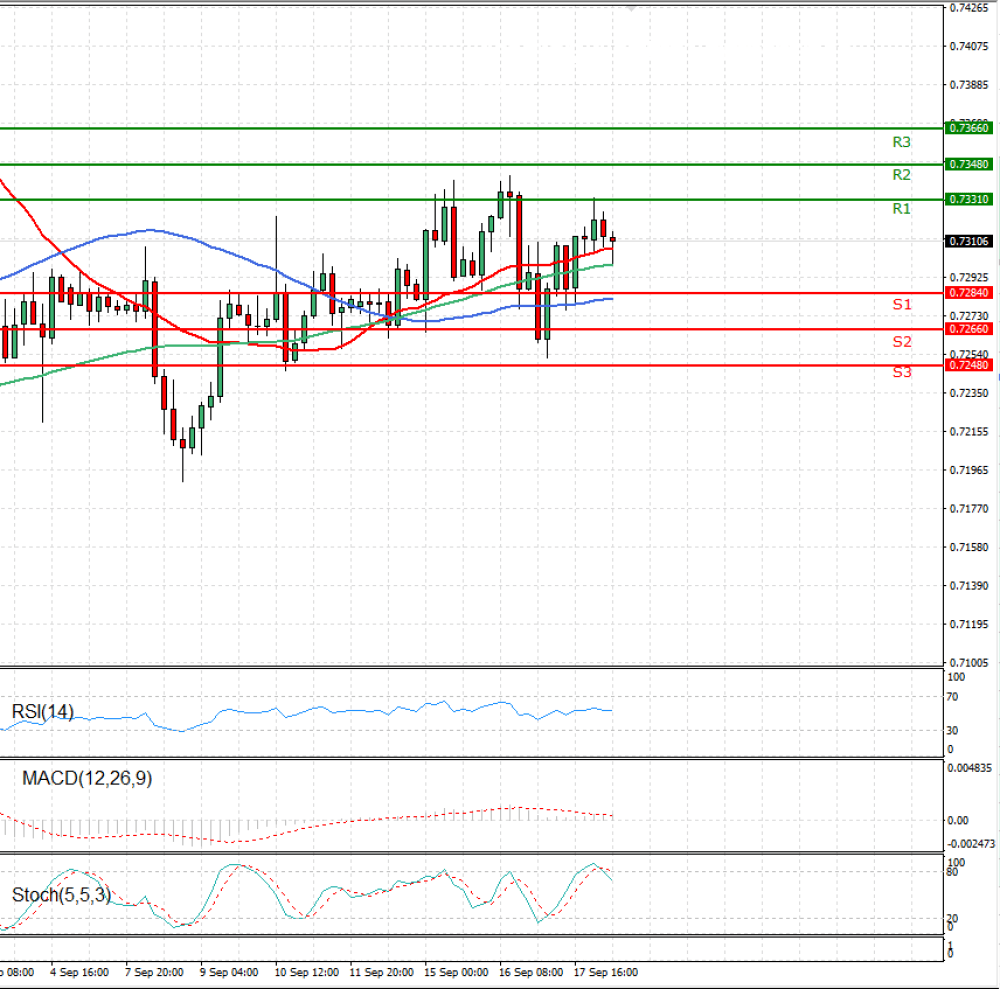The width and height of the screenshot is (1000, 989).
Task: Click the 0.71580 price axis value
Action: (x=969, y=547)
